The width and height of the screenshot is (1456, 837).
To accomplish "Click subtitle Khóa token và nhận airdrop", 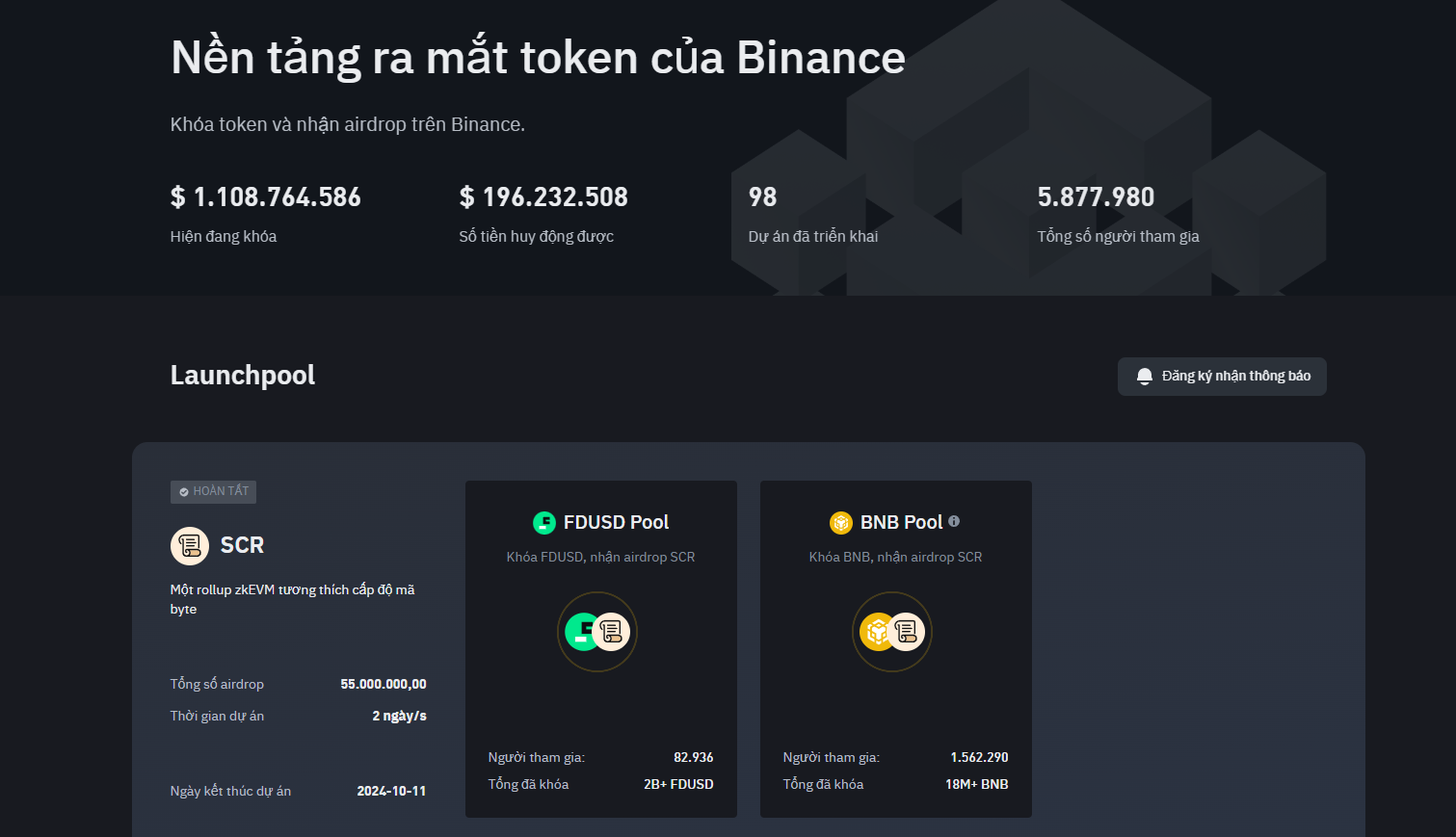I will pyautogui.click(x=348, y=124).
